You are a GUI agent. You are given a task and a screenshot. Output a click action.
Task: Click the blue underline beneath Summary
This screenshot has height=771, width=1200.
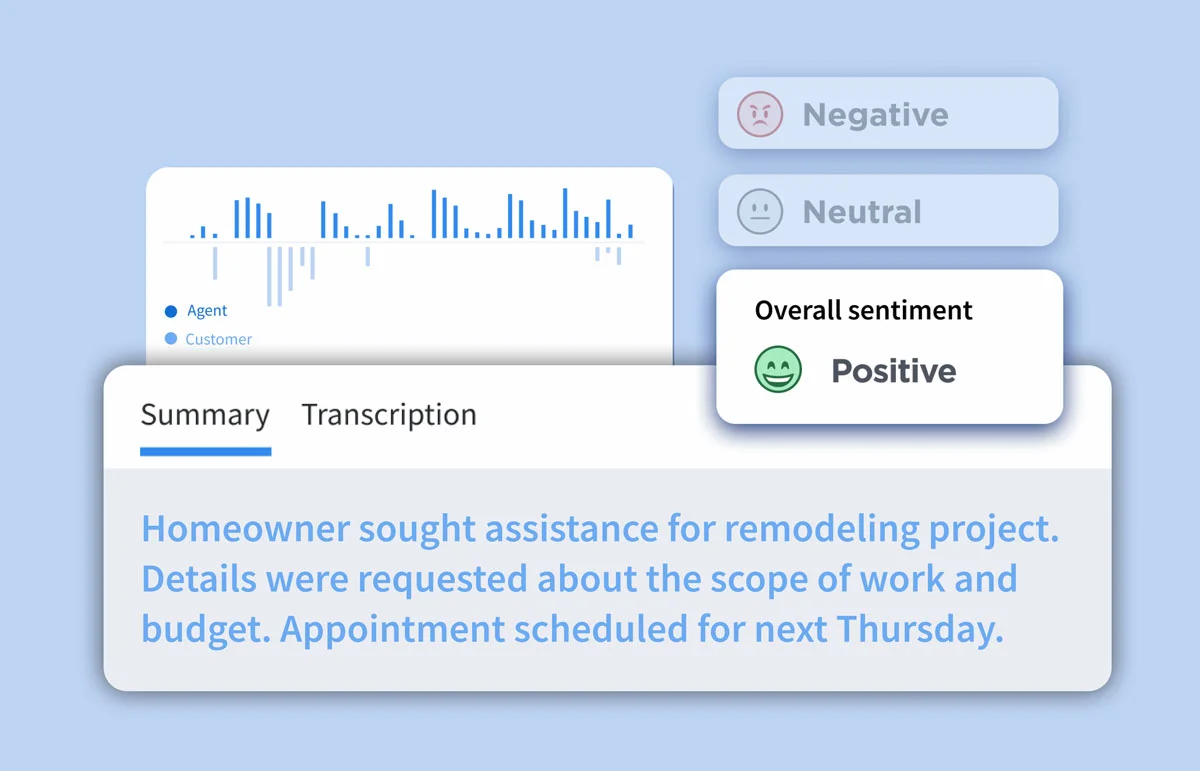pos(205,452)
